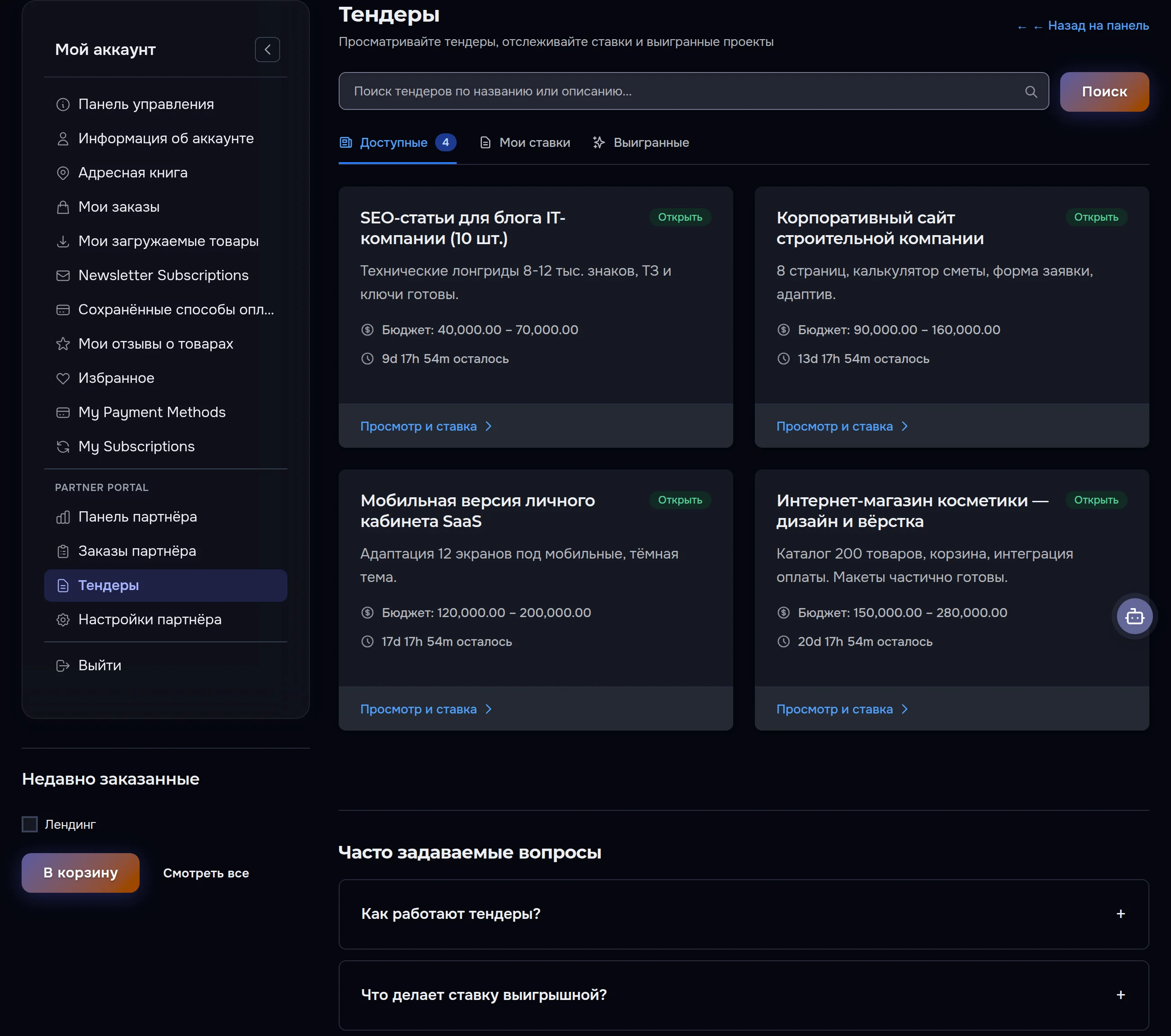
Task: Click the card icon beside My Payment Methods
Action: point(63,413)
